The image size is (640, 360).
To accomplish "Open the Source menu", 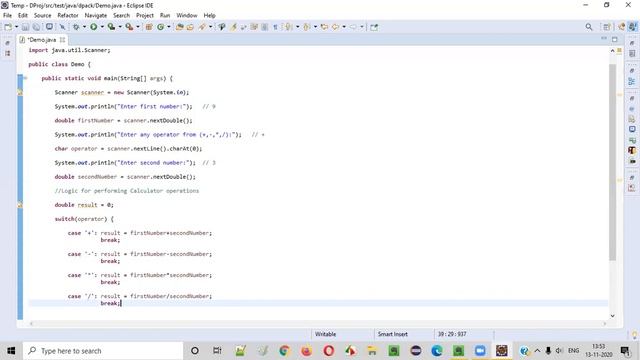I will [42, 15].
